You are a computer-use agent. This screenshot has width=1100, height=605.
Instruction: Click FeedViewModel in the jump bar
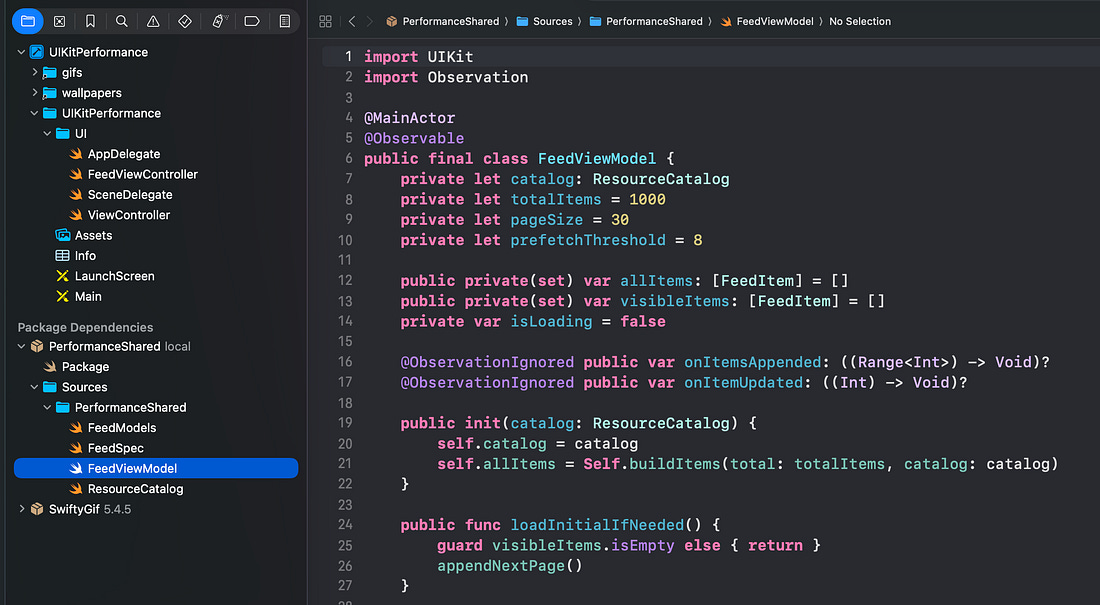pyautogui.click(x=767, y=22)
